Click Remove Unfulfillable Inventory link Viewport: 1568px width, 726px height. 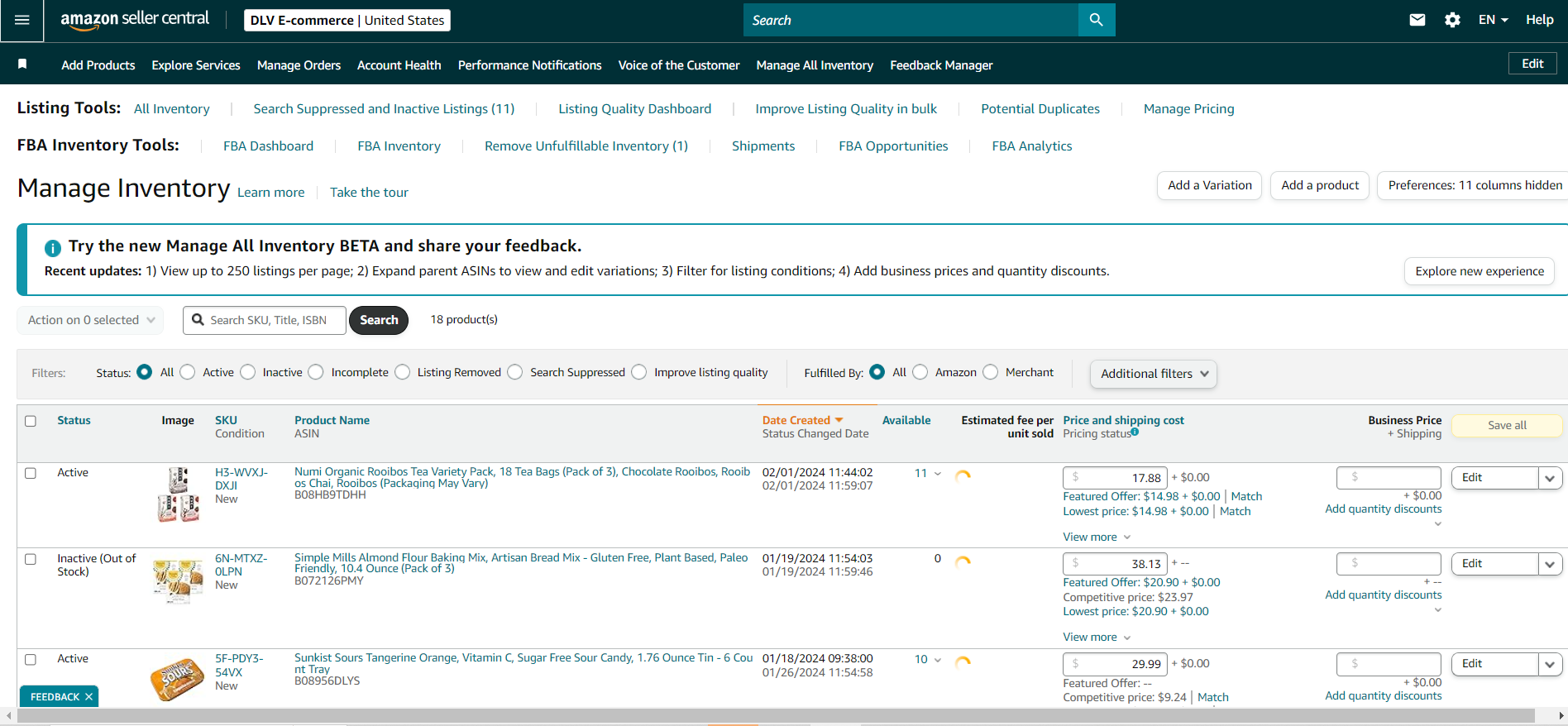(586, 146)
